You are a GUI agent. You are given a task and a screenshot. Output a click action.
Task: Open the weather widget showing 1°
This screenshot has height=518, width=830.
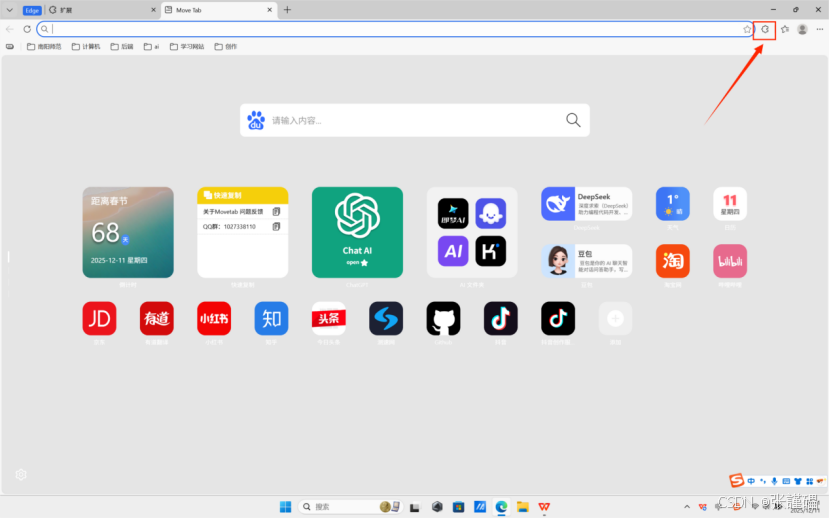coord(673,204)
